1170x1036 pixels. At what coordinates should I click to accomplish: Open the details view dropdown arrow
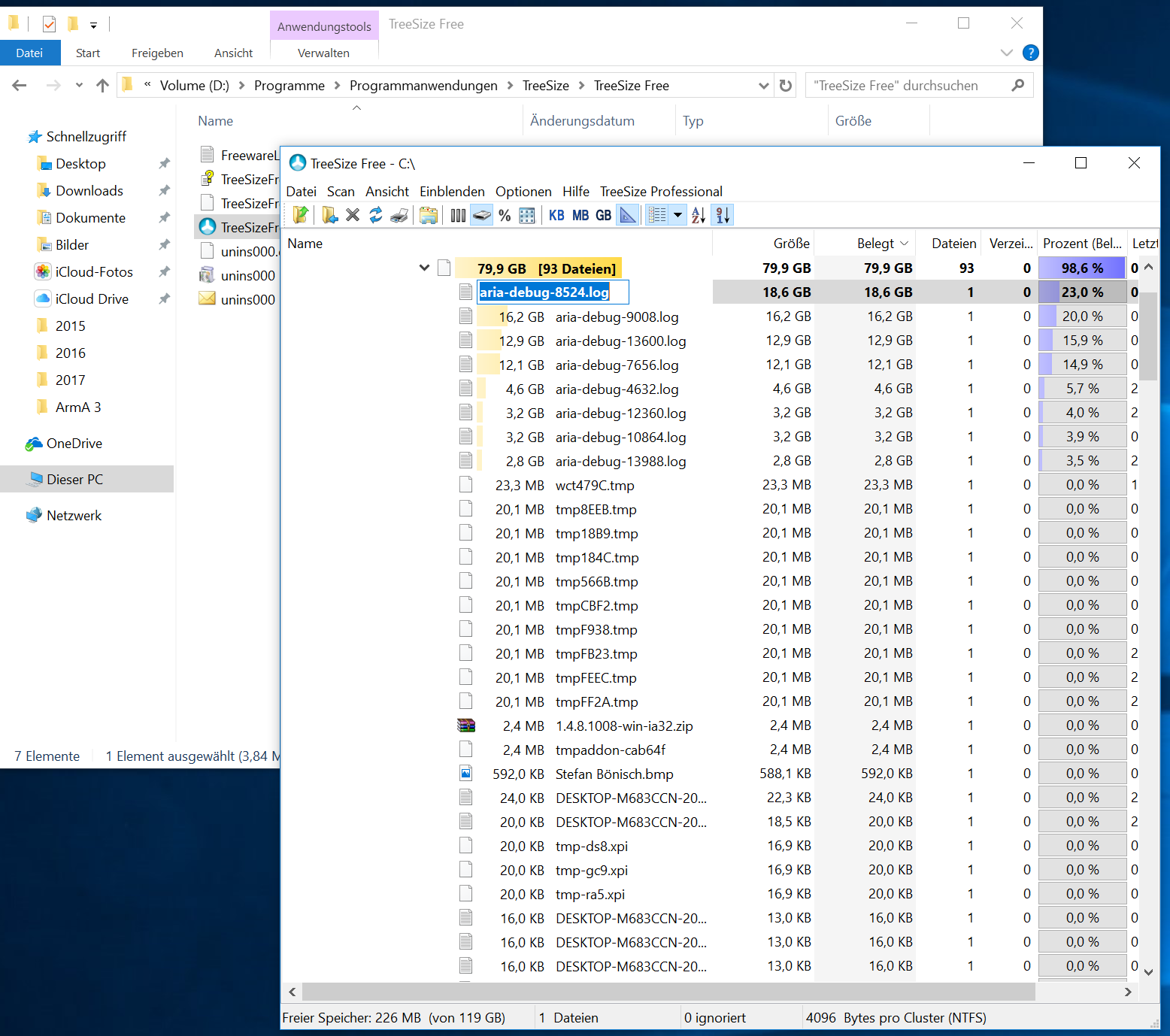click(677, 215)
